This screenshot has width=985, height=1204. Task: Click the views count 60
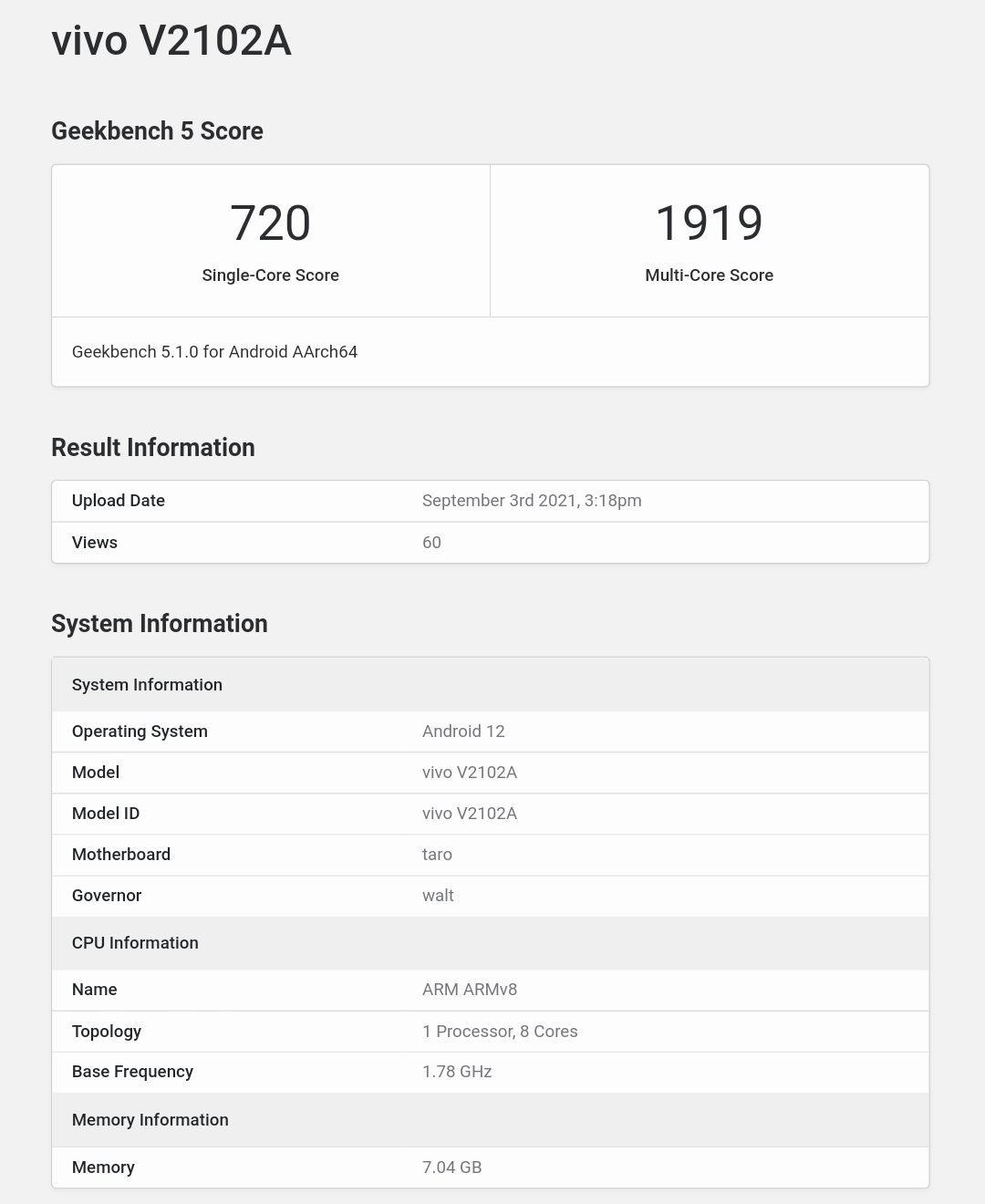(x=431, y=543)
